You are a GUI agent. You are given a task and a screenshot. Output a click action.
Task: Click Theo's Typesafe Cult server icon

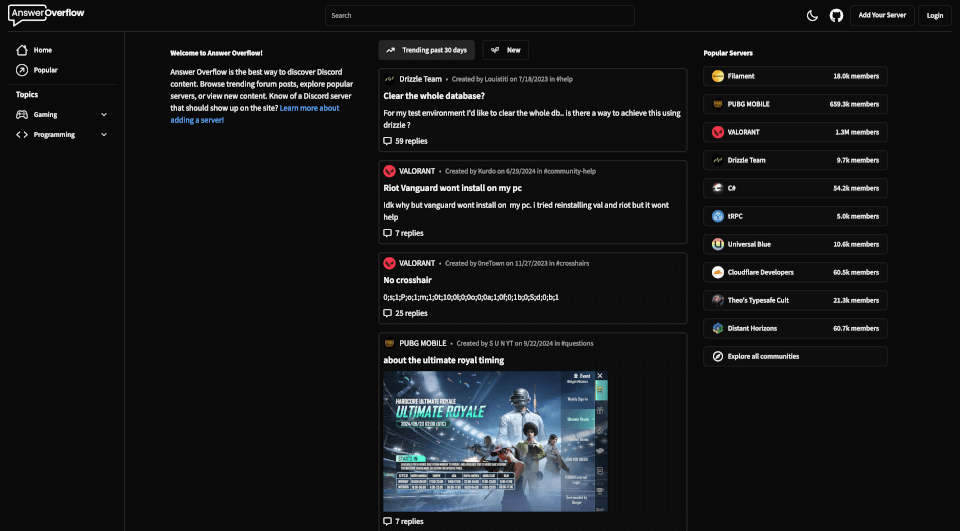tap(718, 301)
